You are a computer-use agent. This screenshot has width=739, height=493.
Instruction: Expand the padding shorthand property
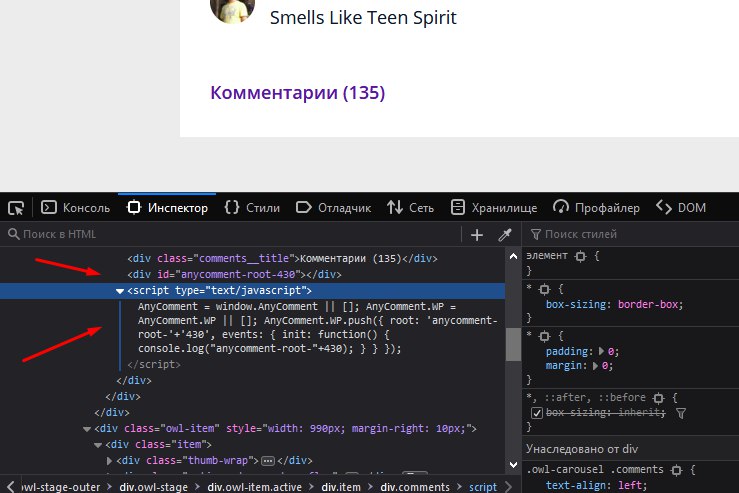(x=601, y=351)
